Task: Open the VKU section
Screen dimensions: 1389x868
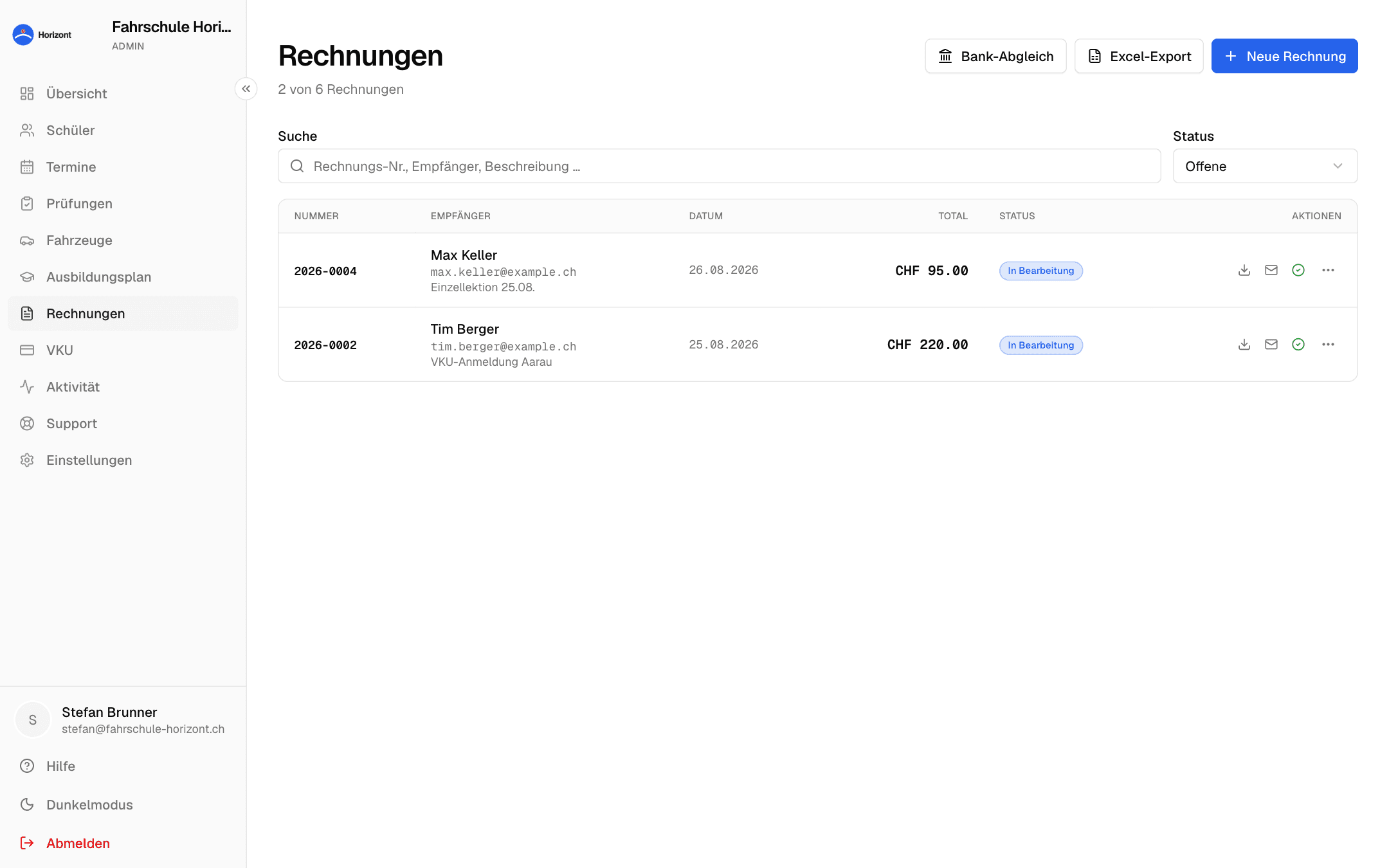Action: (123, 350)
